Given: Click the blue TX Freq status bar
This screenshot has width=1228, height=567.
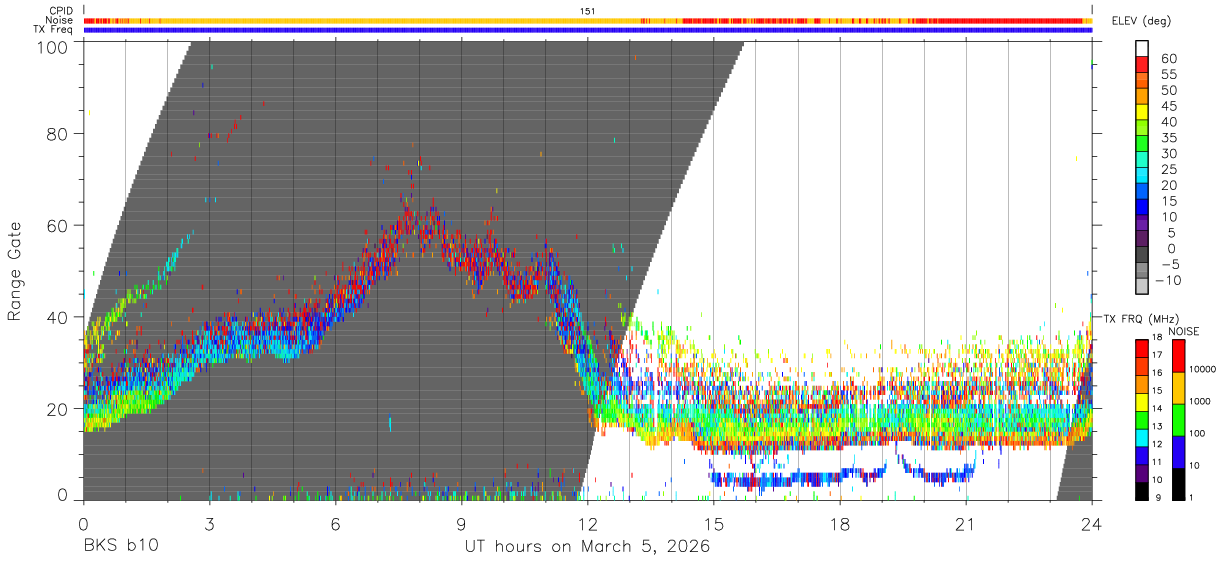Looking at the screenshot, I should point(588,30).
